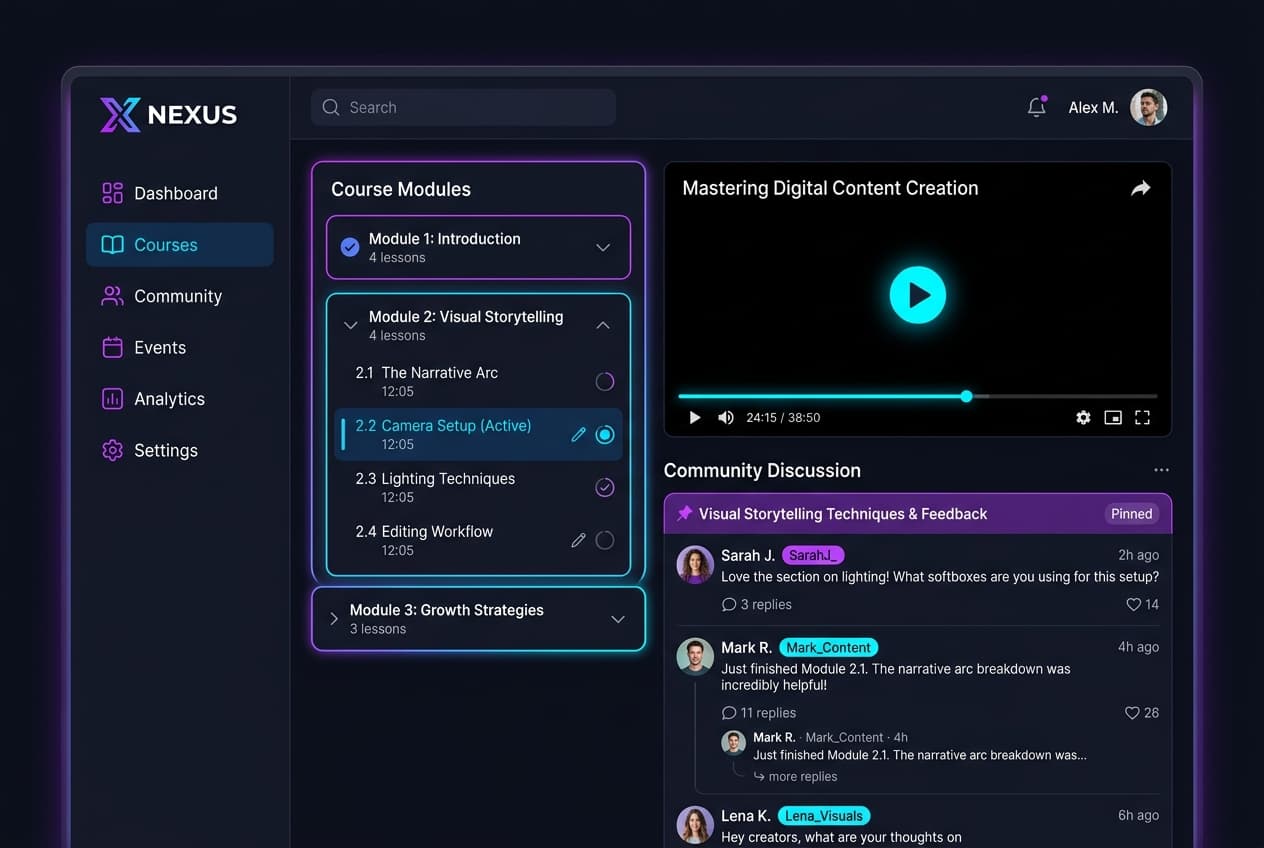
Task: Click the Analytics chart icon
Action: tap(113, 399)
